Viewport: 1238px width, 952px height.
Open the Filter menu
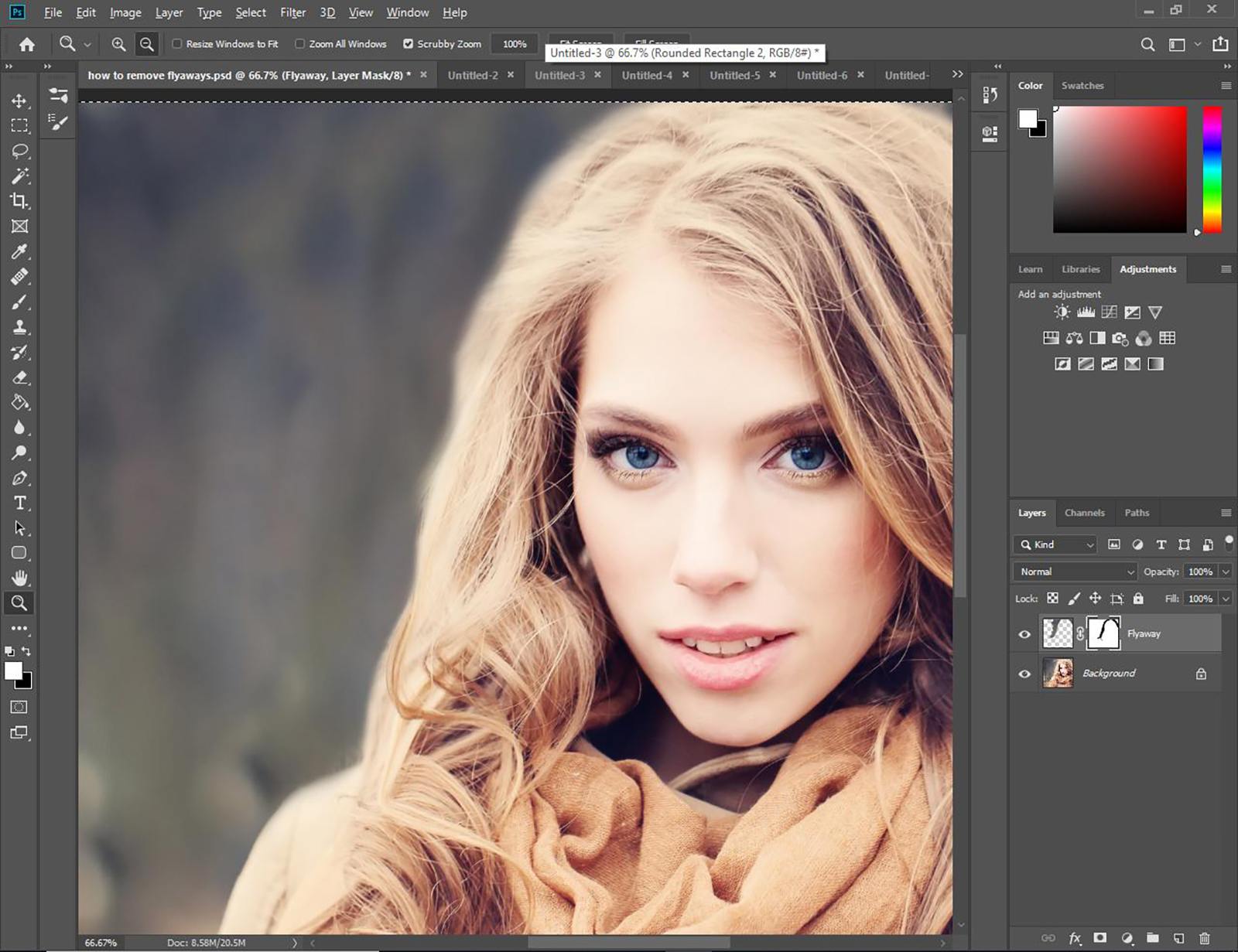click(292, 12)
